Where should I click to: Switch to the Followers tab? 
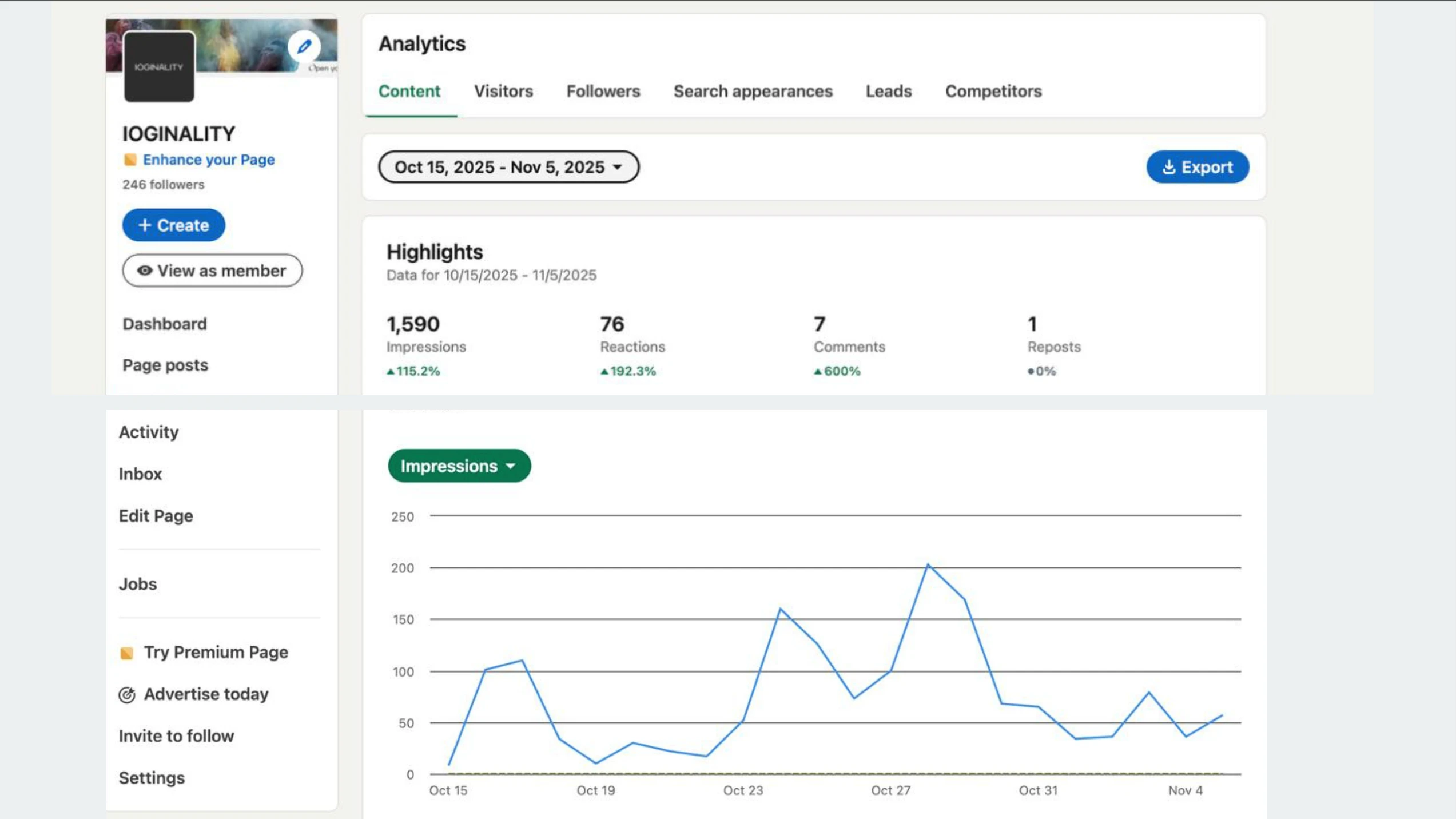[x=603, y=92]
